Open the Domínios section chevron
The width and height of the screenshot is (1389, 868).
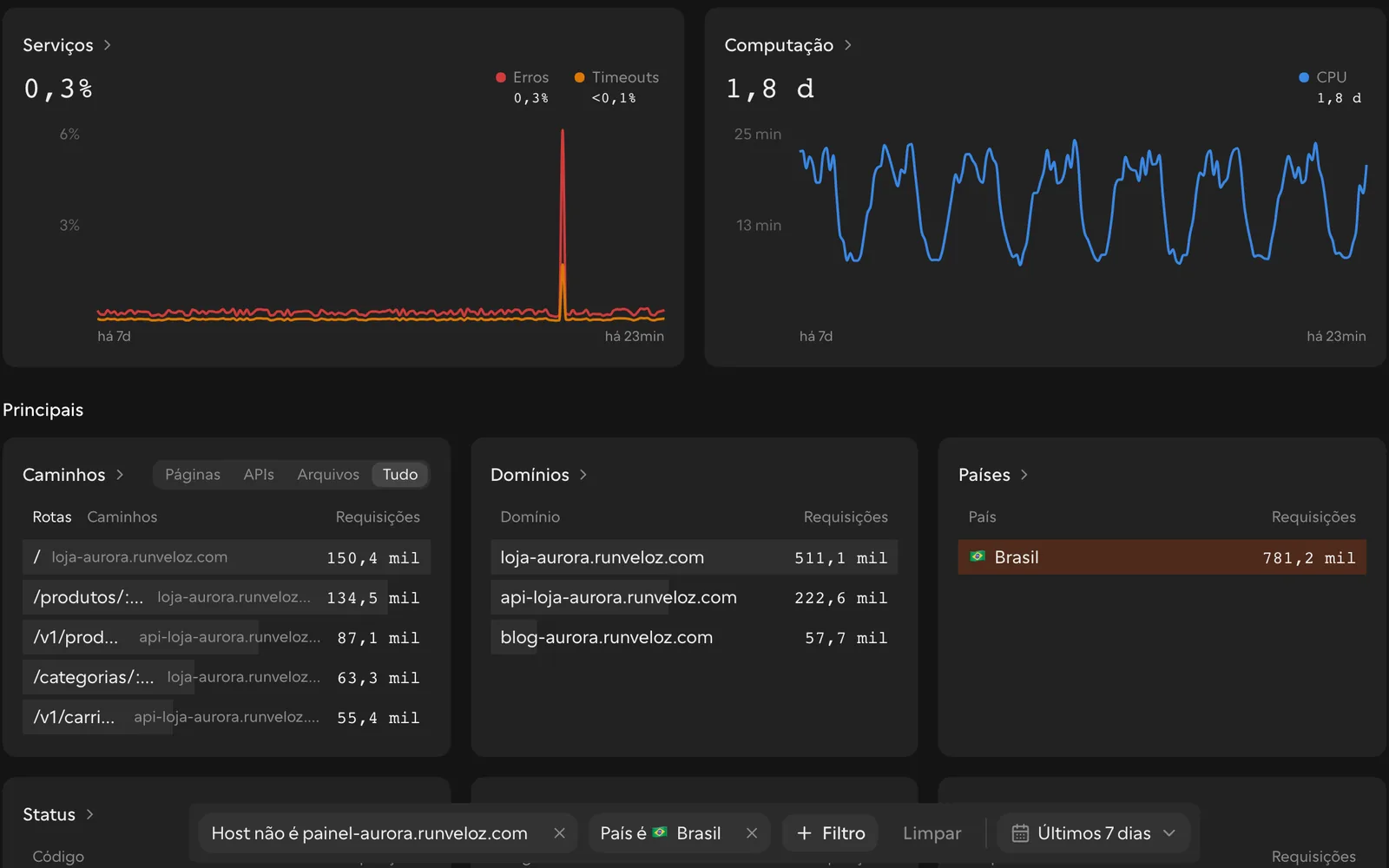(583, 475)
